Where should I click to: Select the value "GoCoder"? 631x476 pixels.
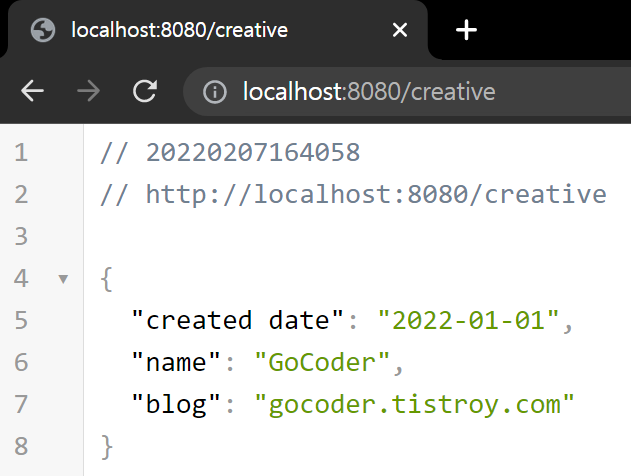pyautogui.click(x=322, y=363)
